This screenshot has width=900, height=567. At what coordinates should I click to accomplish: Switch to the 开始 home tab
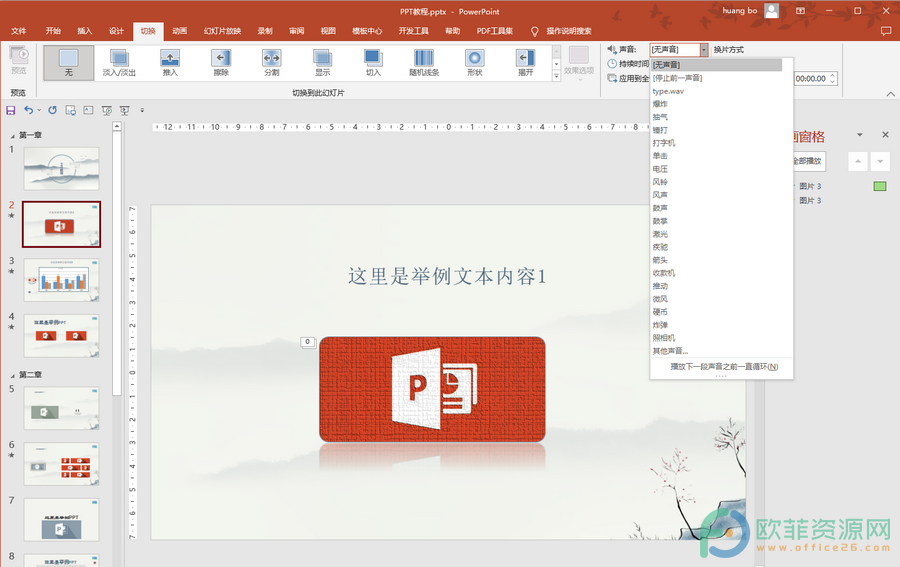pyautogui.click(x=53, y=31)
